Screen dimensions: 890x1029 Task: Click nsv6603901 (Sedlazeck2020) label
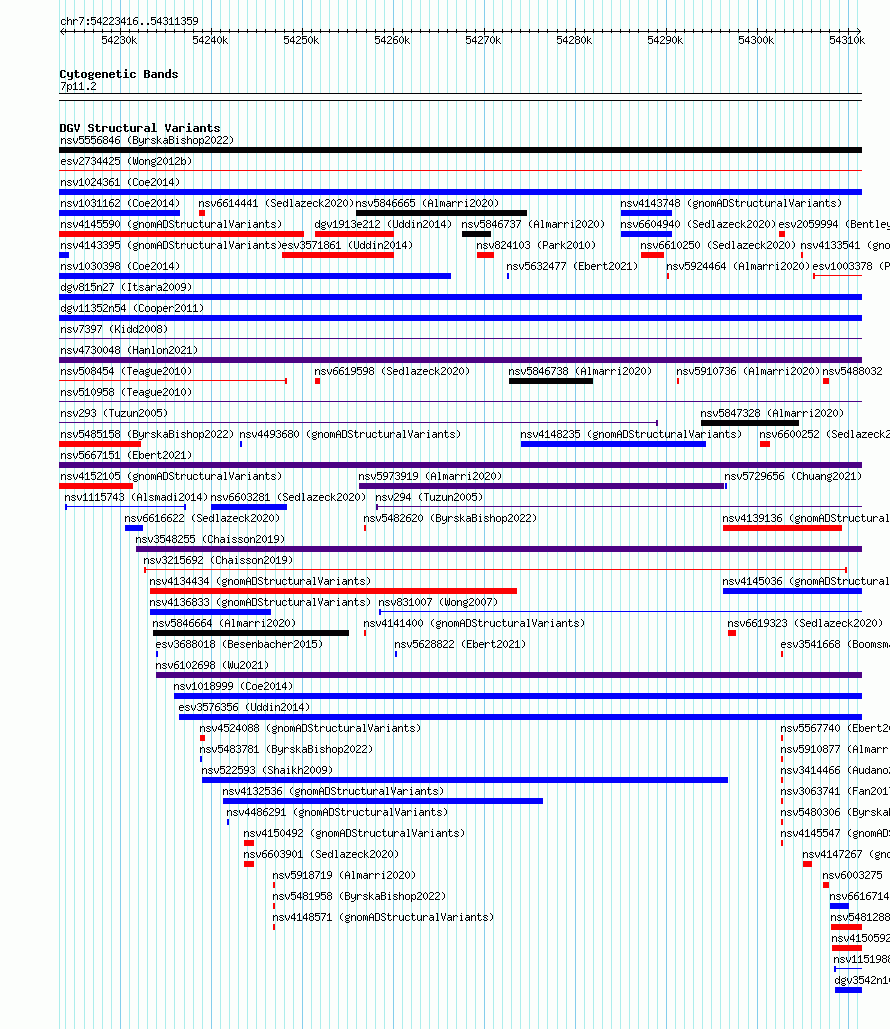click(x=321, y=854)
